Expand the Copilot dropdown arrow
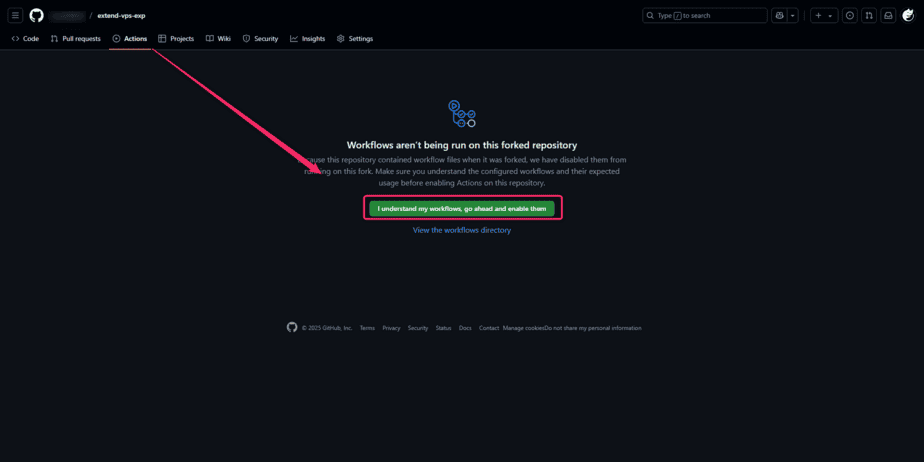924x462 pixels. (793, 15)
